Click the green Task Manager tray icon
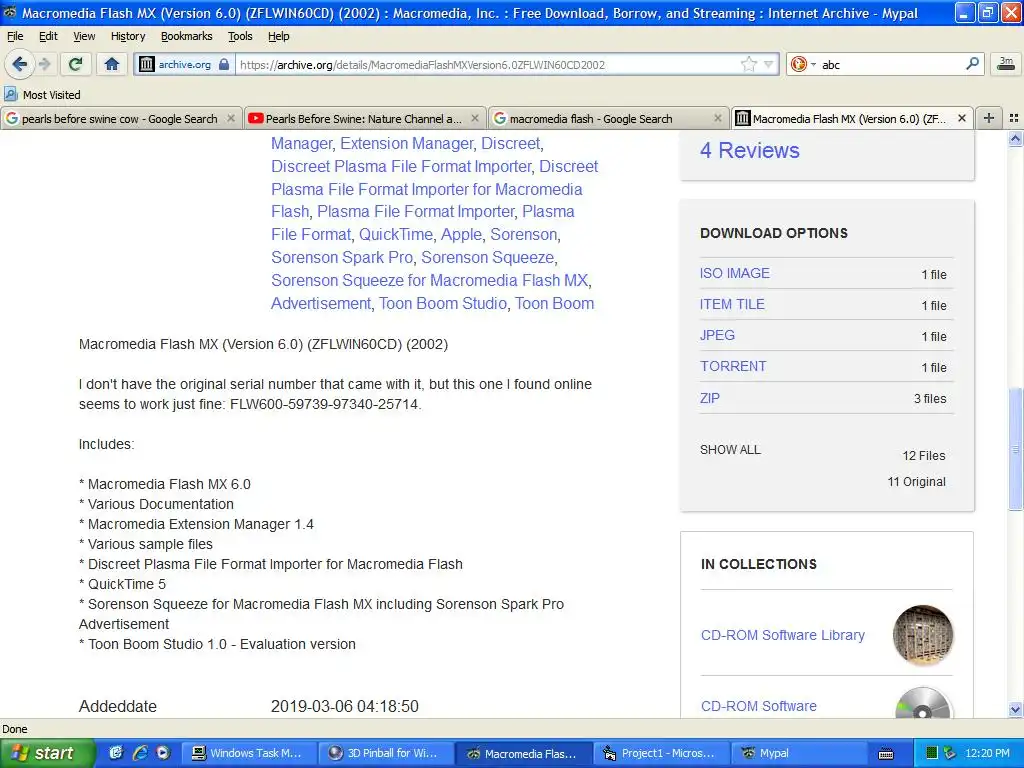Image resolution: width=1024 pixels, height=768 pixels. [x=932, y=753]
